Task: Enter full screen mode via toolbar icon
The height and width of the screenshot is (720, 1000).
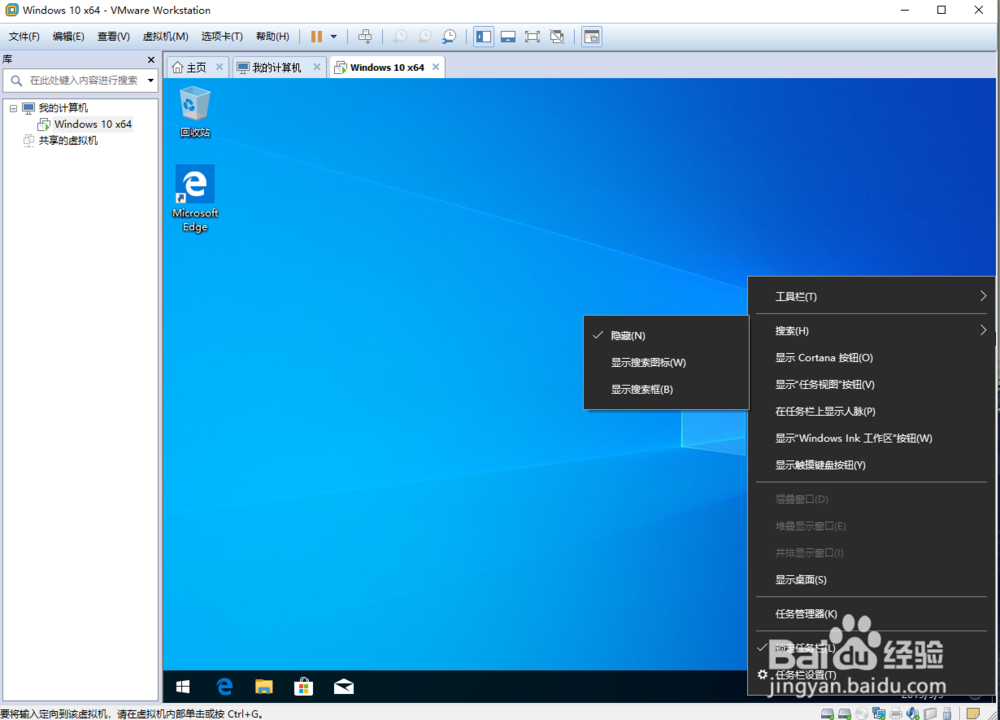Action: point(532,36)
